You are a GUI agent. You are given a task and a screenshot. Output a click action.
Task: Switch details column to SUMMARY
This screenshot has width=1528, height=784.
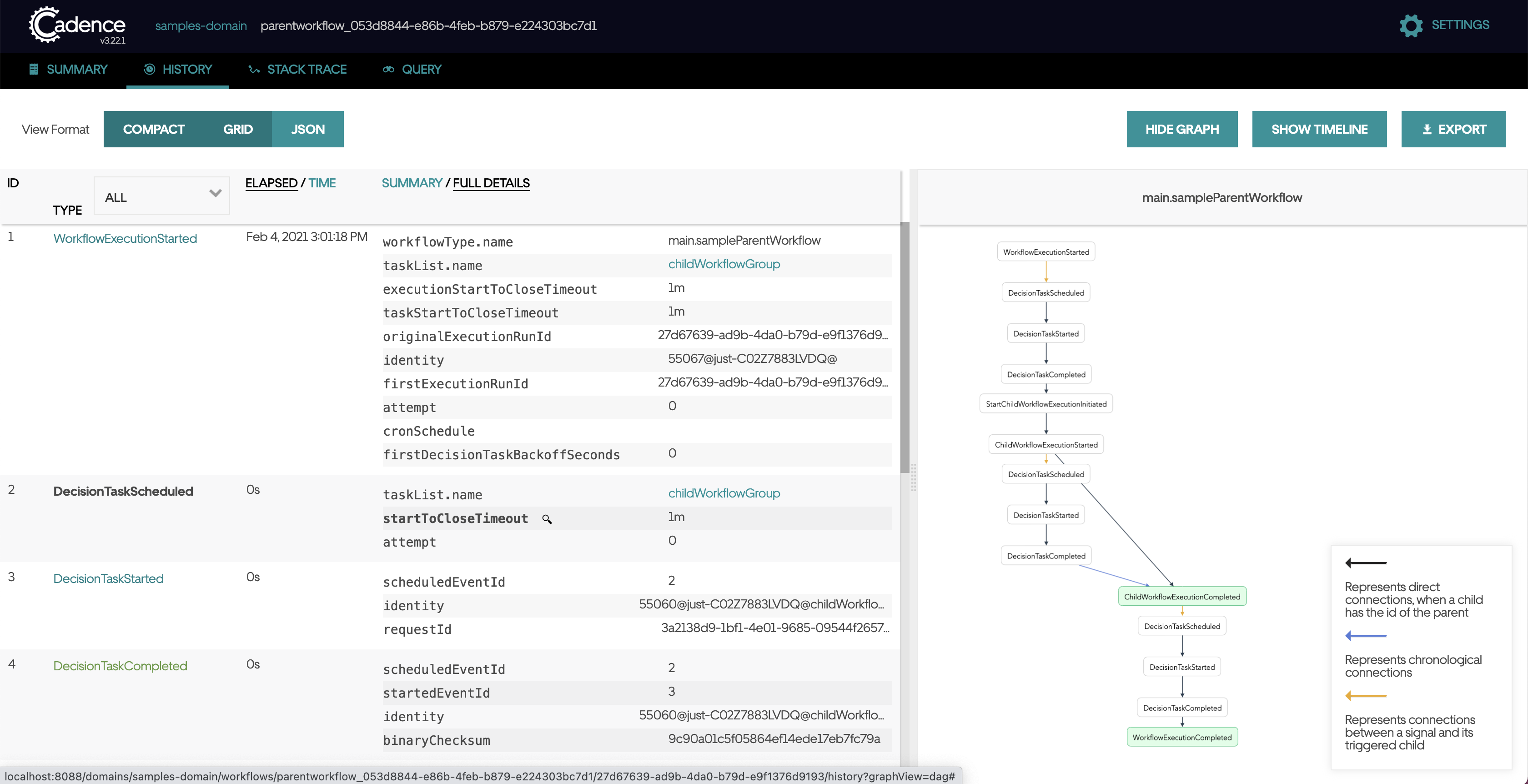coord(412,183)
